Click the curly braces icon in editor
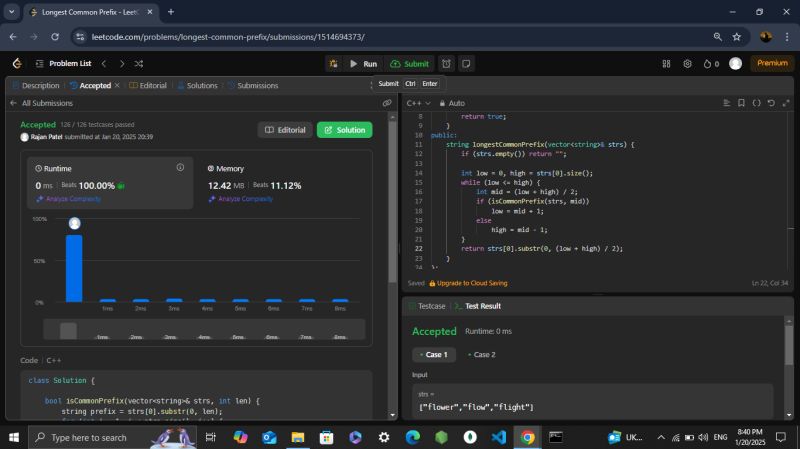 coord(756,103)
